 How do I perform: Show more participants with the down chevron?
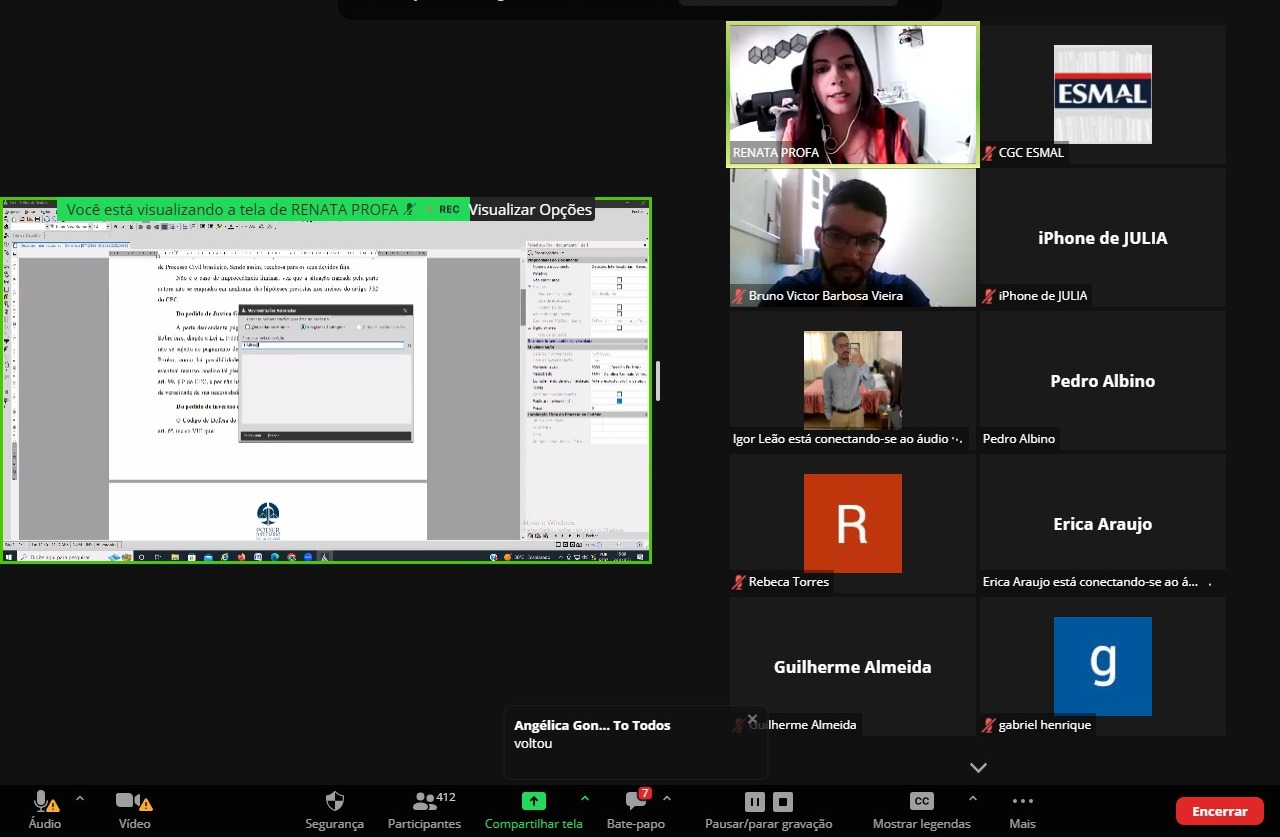pyautogui.click(x=978, y=768)
